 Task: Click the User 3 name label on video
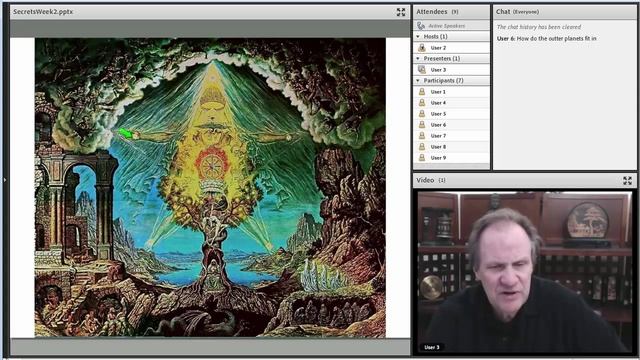pos(432,347)
